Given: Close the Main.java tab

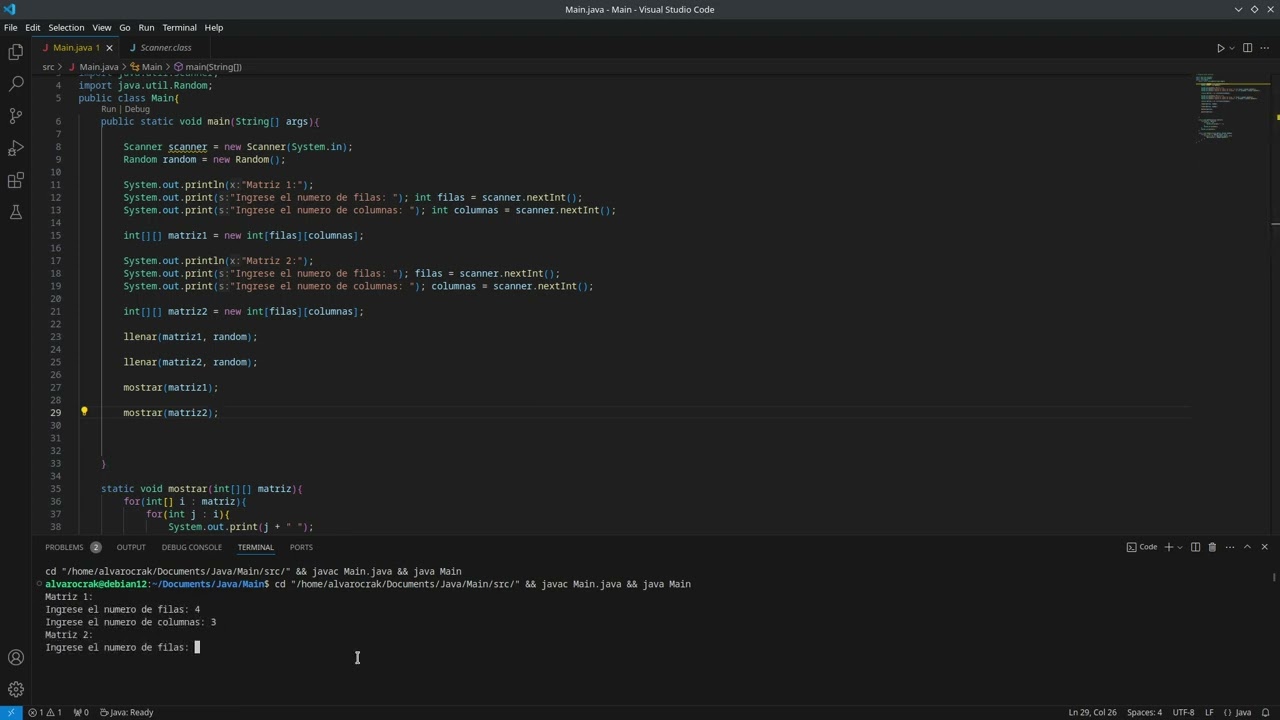Looking at the screenshot, I should [x=109, y=48].
